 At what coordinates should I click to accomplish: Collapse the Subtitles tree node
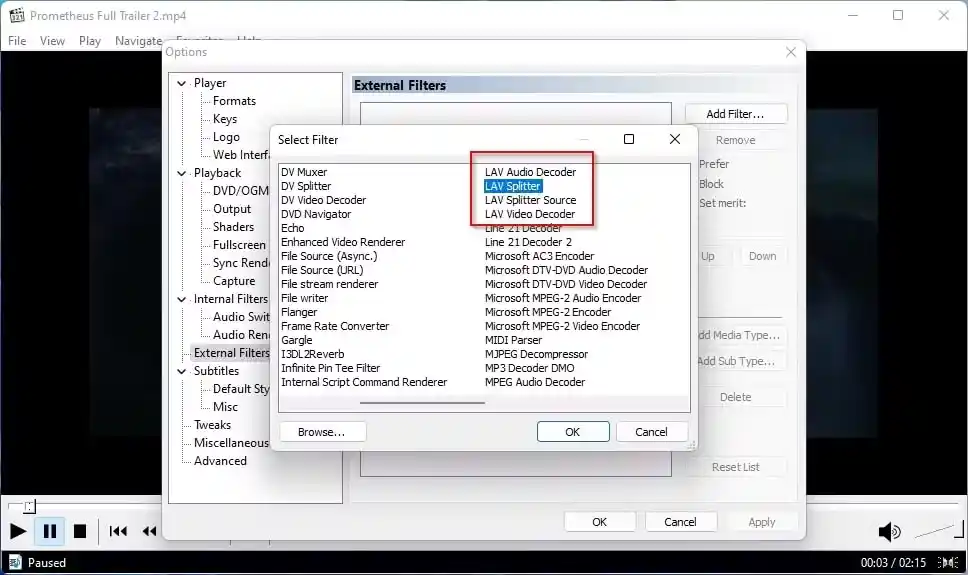tap(181, 371)
